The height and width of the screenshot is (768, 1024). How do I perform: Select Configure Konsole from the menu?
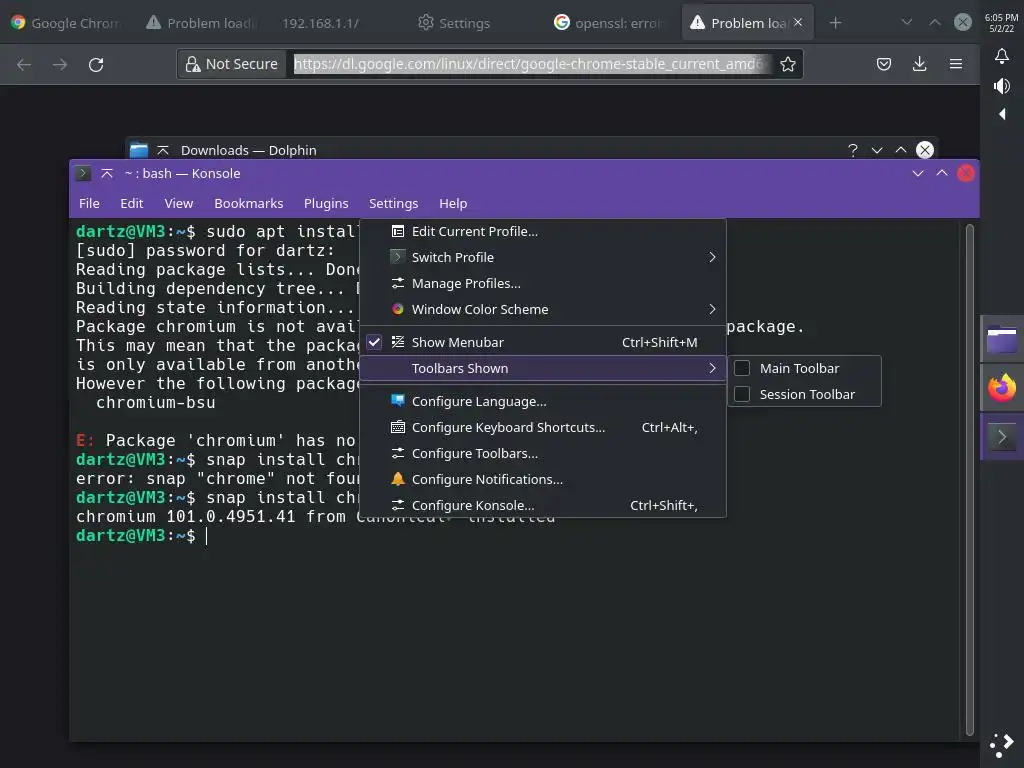tap(543, 505)
